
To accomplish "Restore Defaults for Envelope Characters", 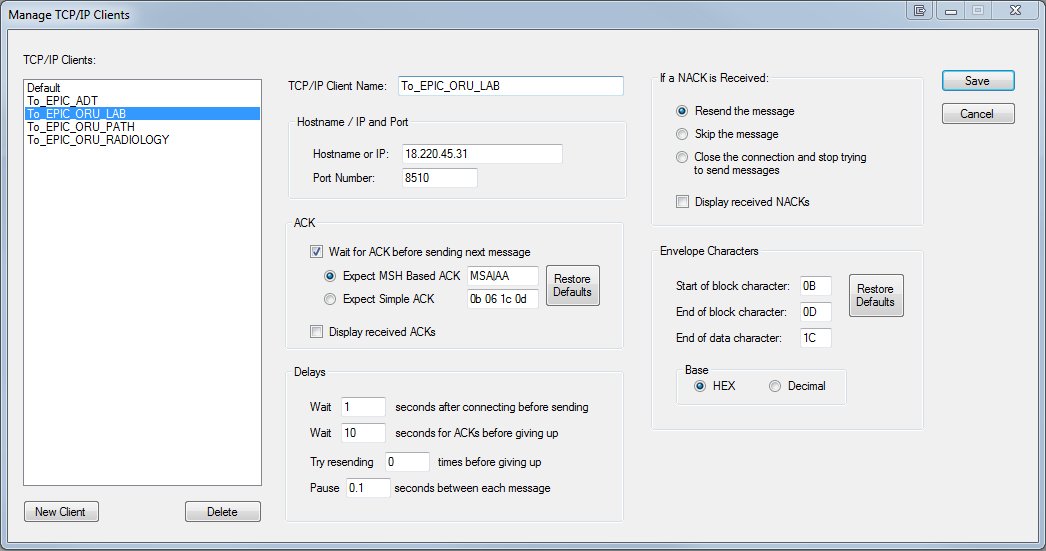I will coord(876,296).
